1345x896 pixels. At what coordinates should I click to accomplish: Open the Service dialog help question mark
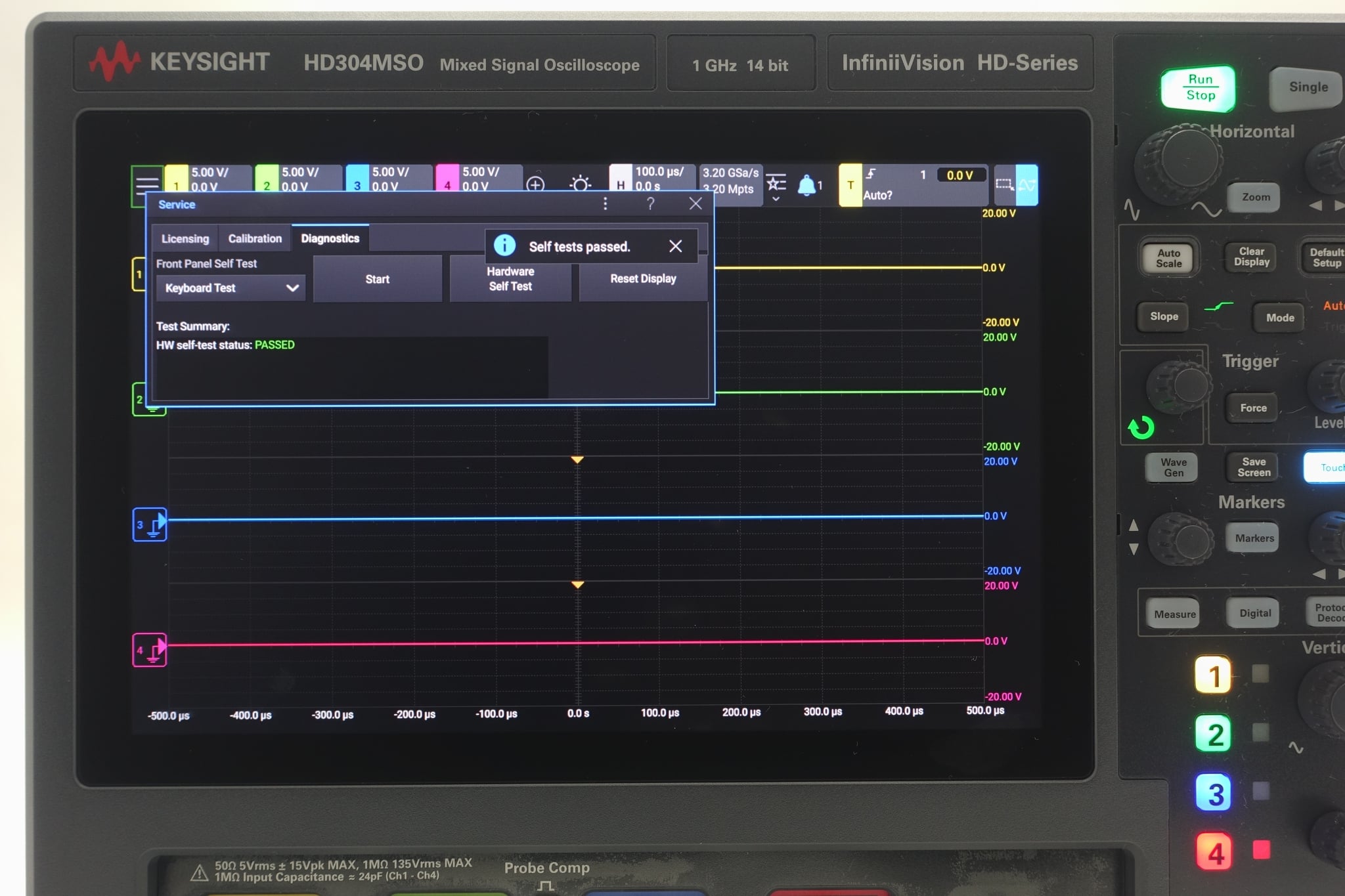tap(650, 204)
